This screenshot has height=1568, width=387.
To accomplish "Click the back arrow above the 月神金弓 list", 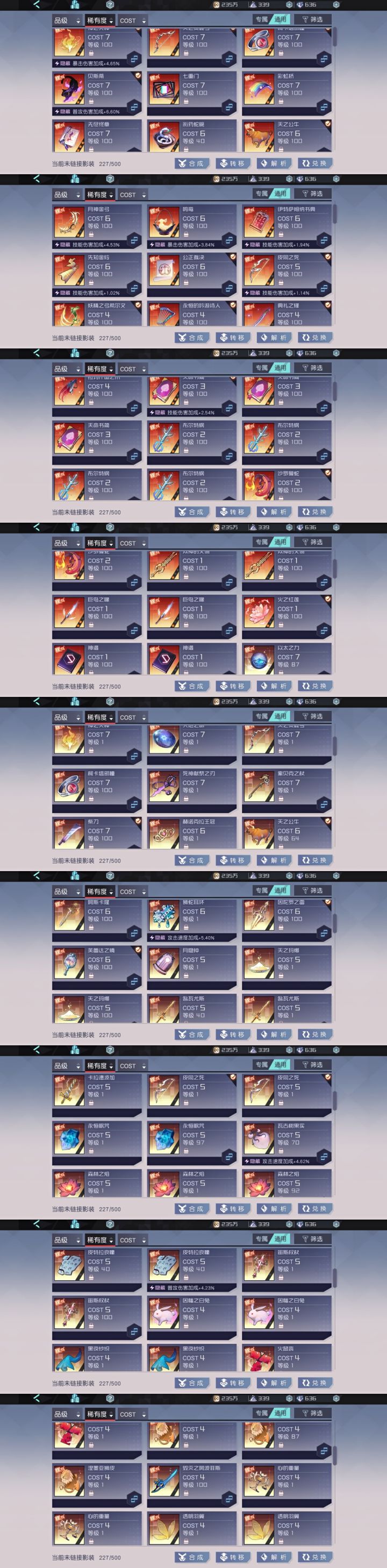I will (x=37, y=179).
